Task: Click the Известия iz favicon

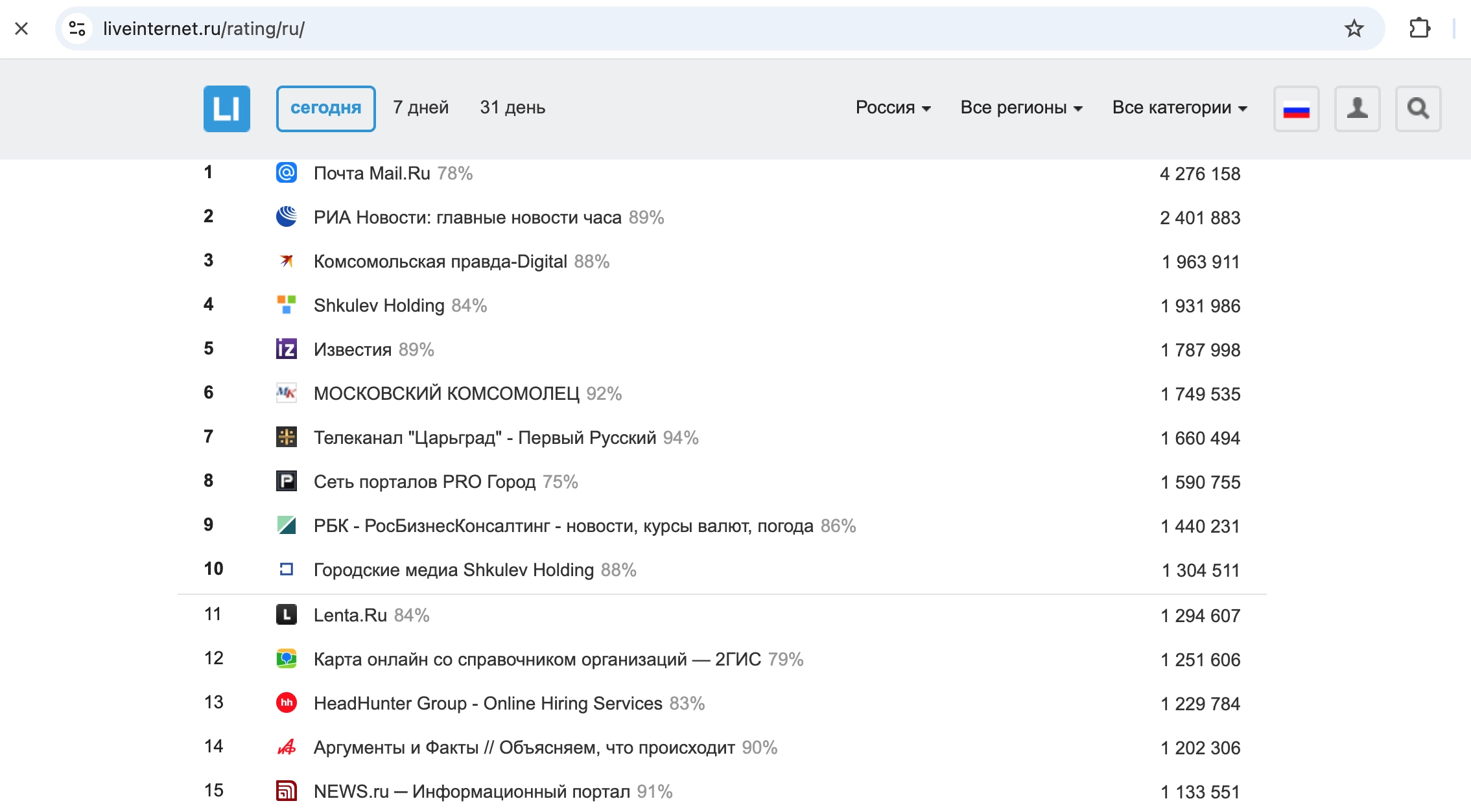Action: click(x=286, y=349)
